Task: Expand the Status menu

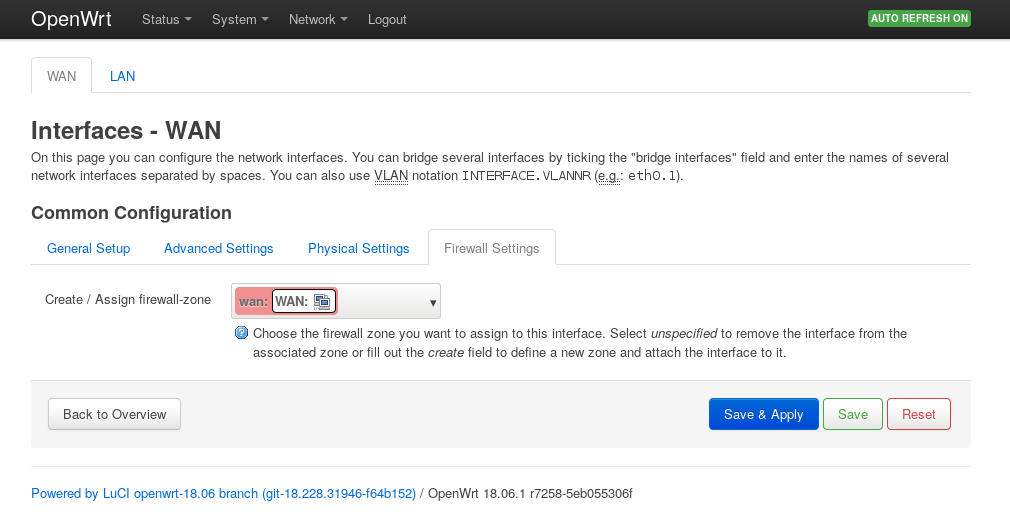Action: coord(167,20)
